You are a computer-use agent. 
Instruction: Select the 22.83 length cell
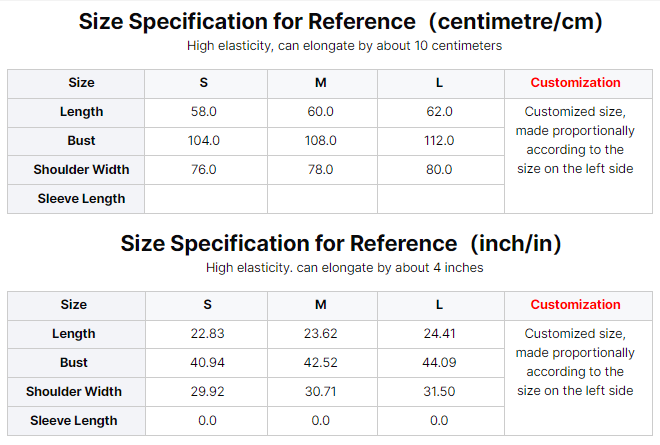point(207,334)
